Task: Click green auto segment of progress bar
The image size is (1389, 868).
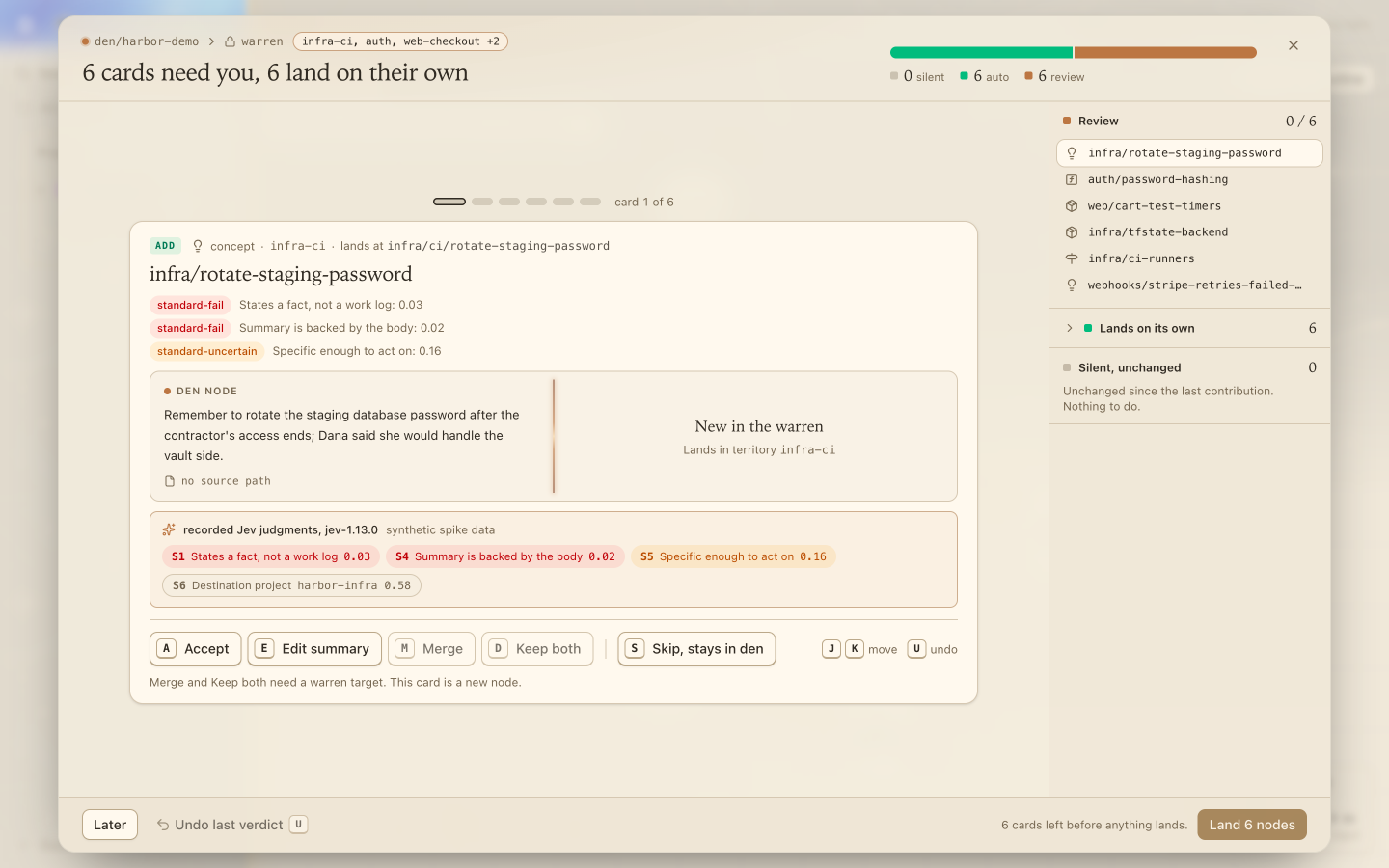Action: click(981, 52)
